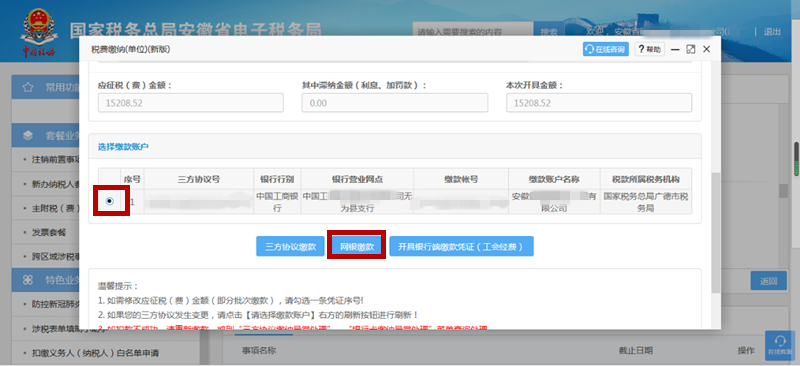Click the 其中滞纳金额 field showing 0.00
Screen dimensions: 800x366
tap(395, 103)
